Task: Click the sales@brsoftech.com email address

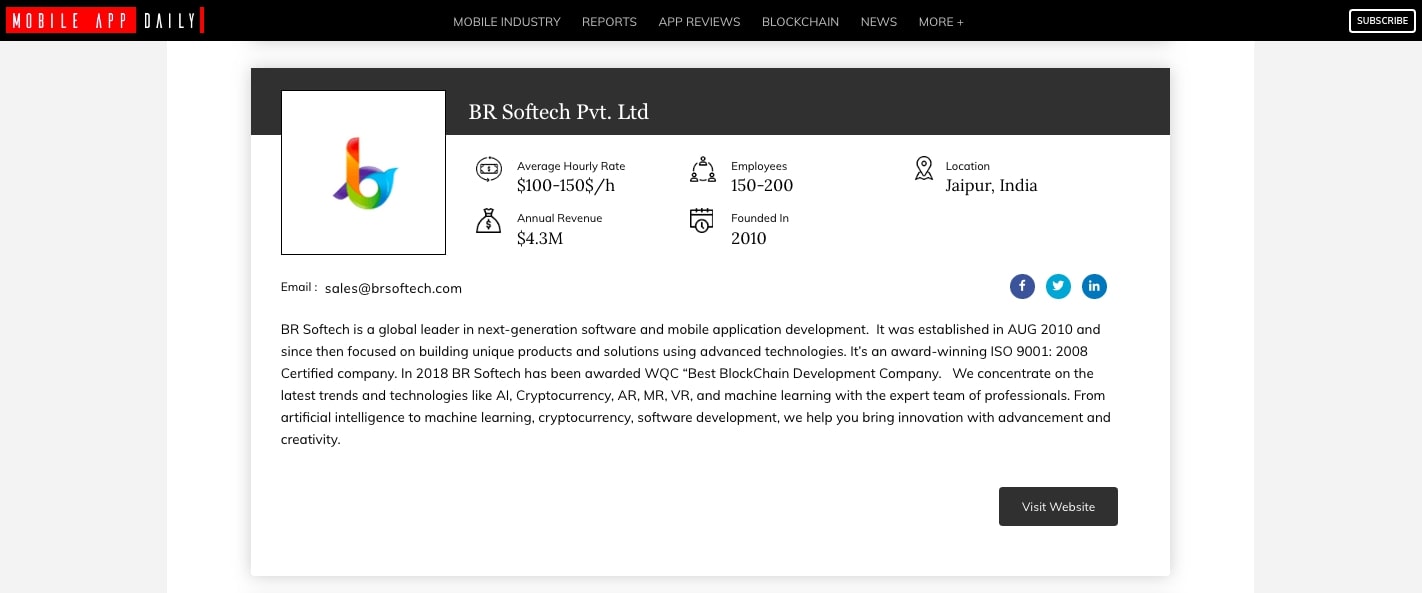Action: coord(393,288)
